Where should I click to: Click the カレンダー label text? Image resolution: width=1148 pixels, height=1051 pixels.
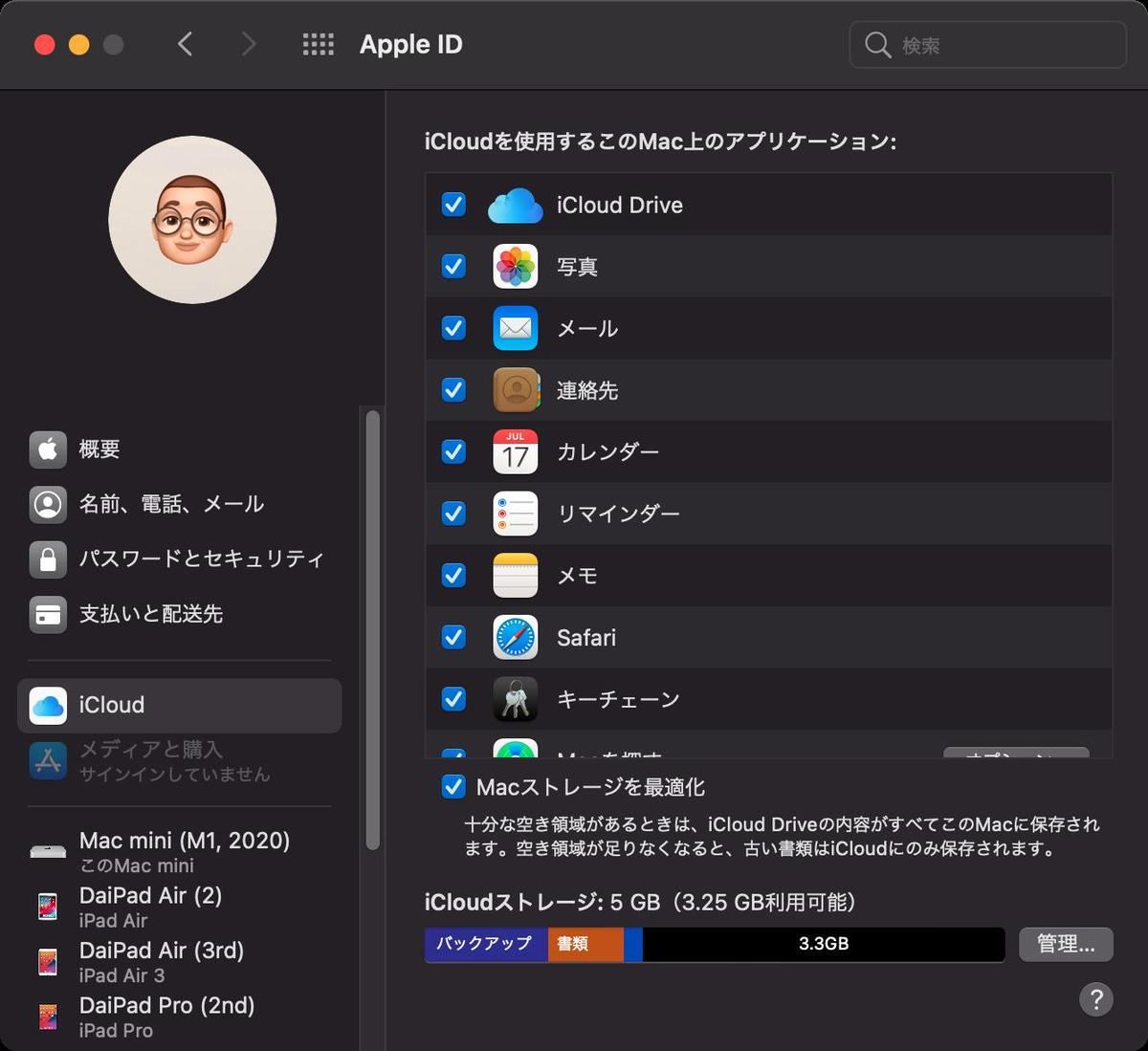coord(608,451)
